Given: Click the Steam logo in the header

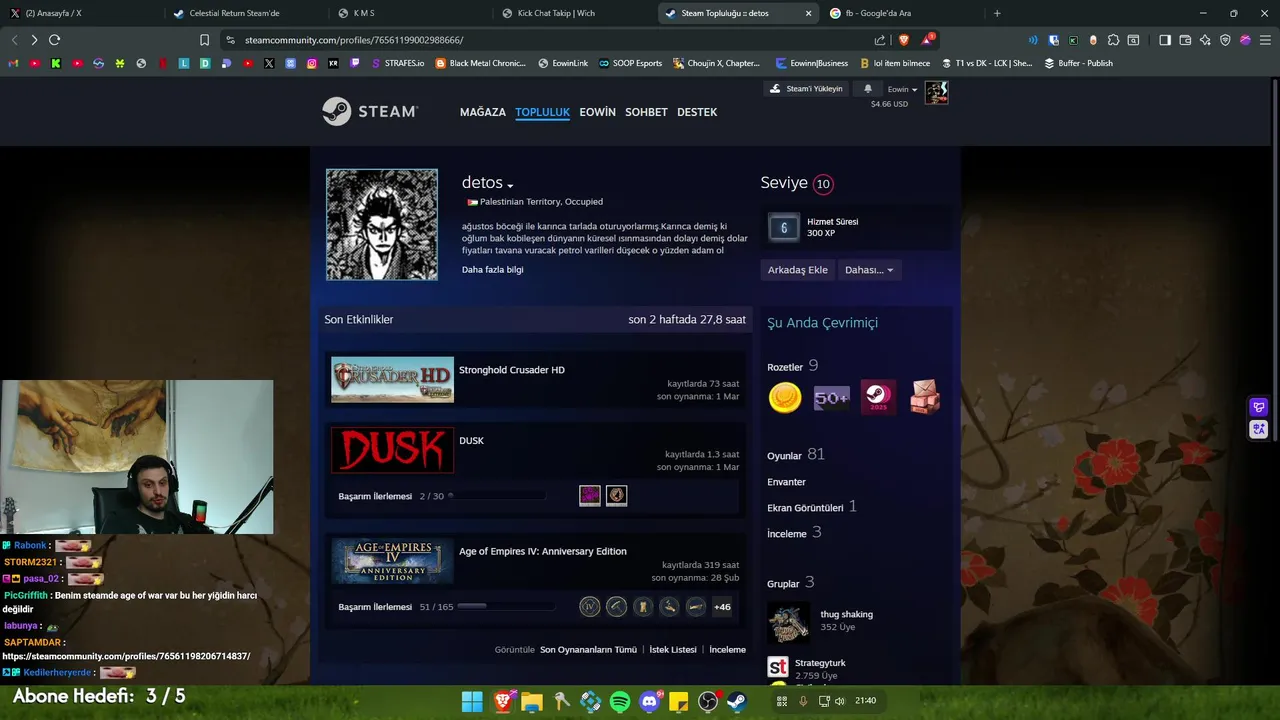Looking at the screenshot, I should (x=370, y=111).
